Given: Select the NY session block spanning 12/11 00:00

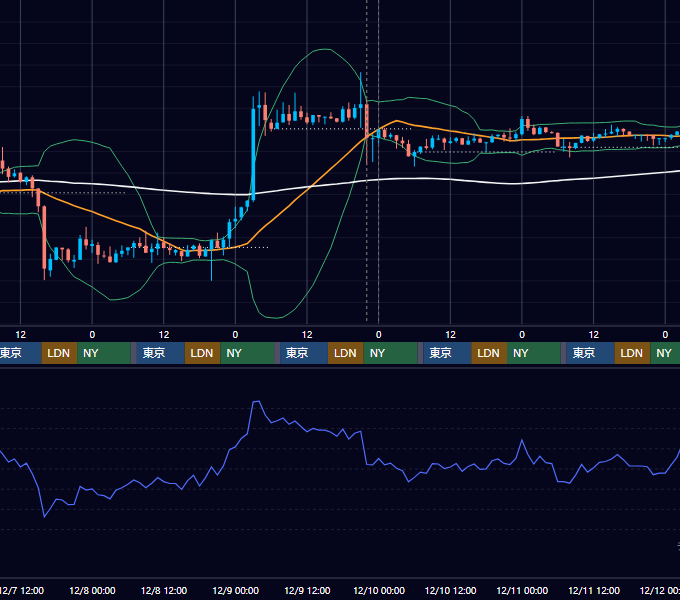Looking at the screenshot, I should click(x=534, y=353).
